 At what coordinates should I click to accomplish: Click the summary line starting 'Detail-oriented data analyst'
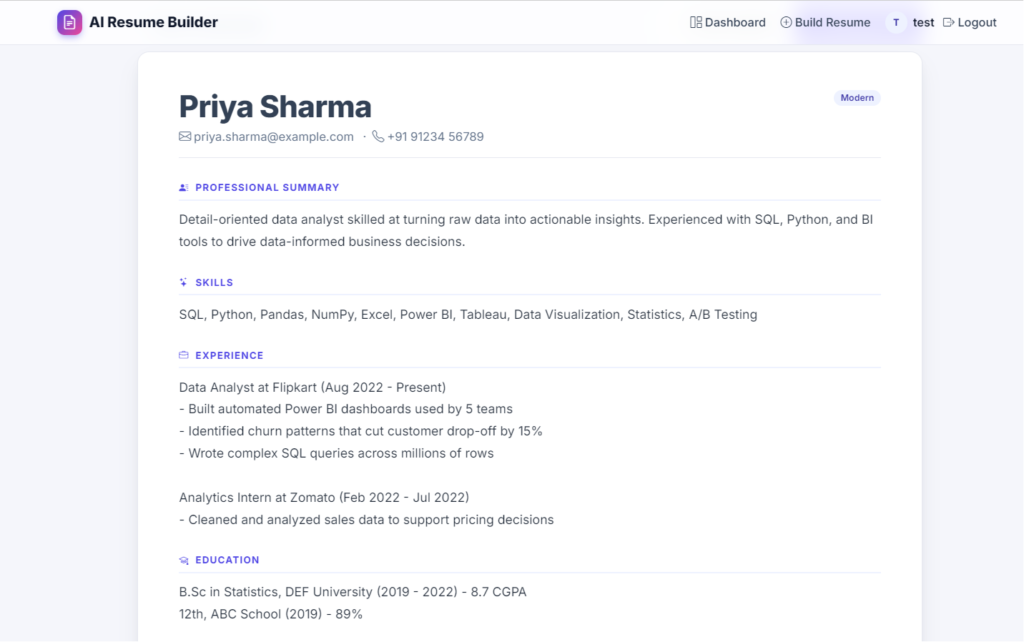[x=526, y=219]
